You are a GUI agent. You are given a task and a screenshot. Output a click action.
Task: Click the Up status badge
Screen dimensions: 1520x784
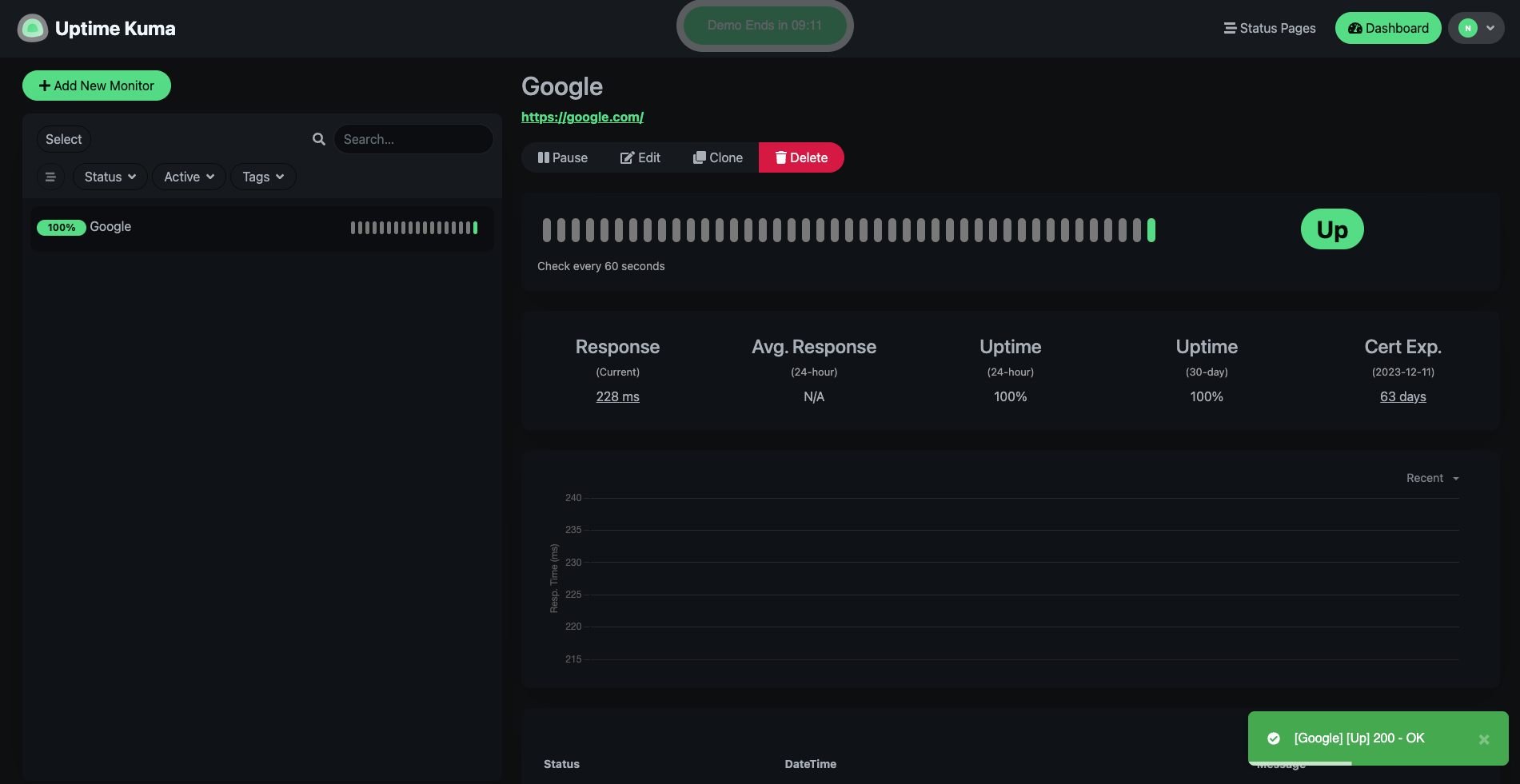(x=1332, y=229)
